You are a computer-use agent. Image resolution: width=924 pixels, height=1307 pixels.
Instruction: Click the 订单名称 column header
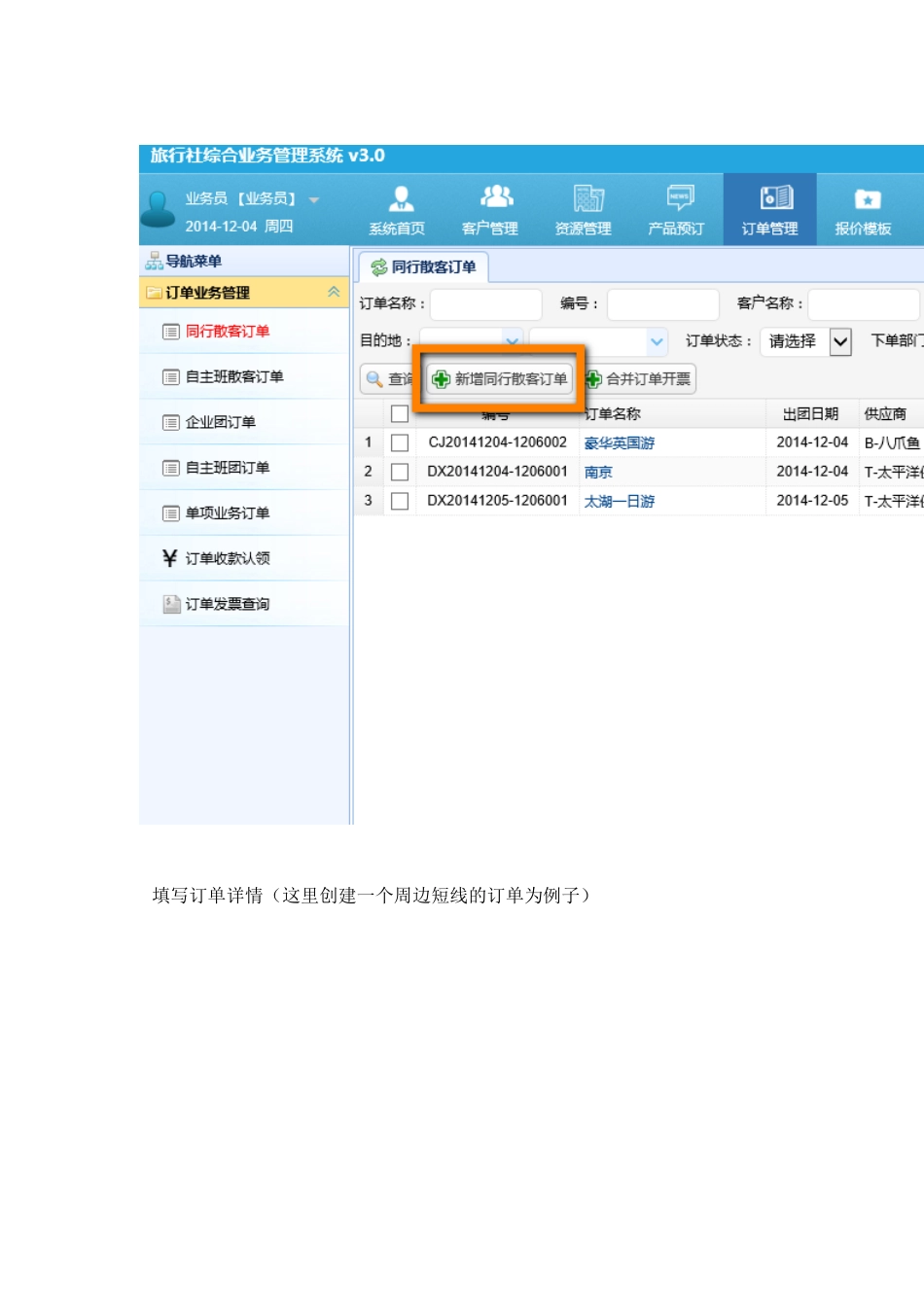coord(613,414)
